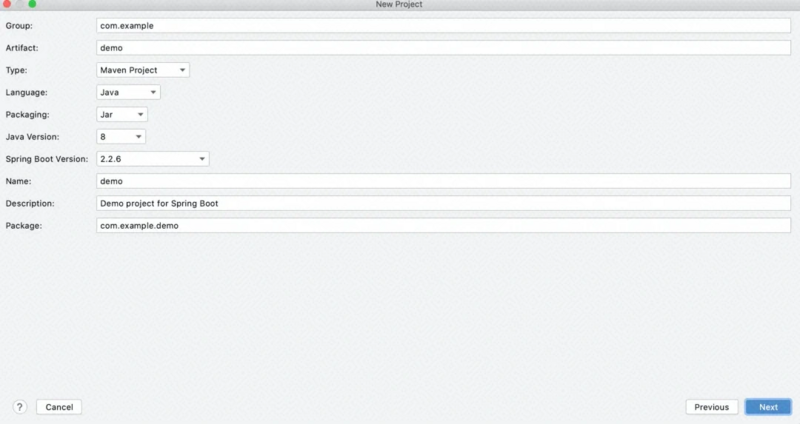Open the Java Version dropdown
Image resolution: width=800 pixels, height=424 pixels.
(121, 137)
